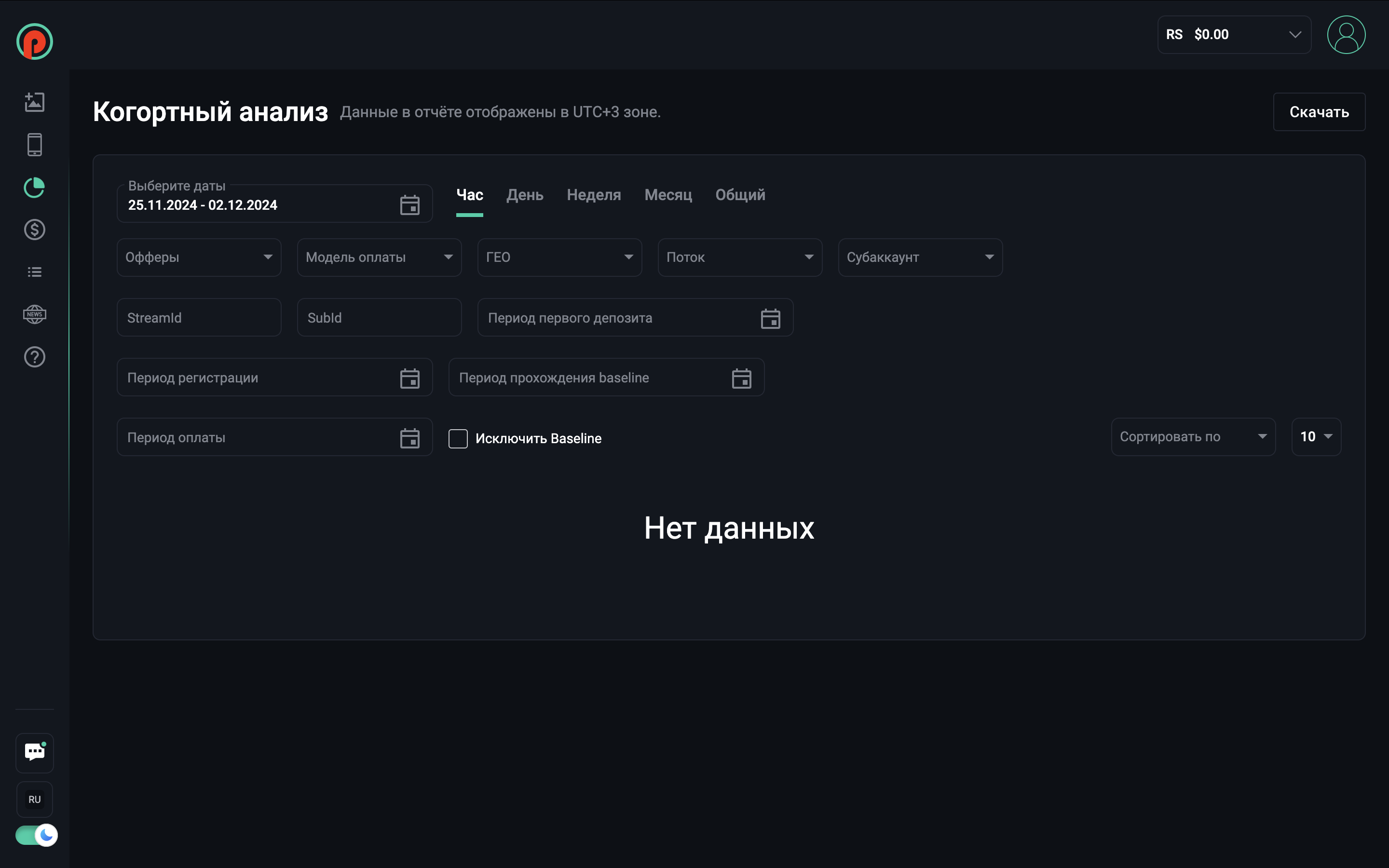
Task: Open the News globe icon
Action: pos(34,314)
